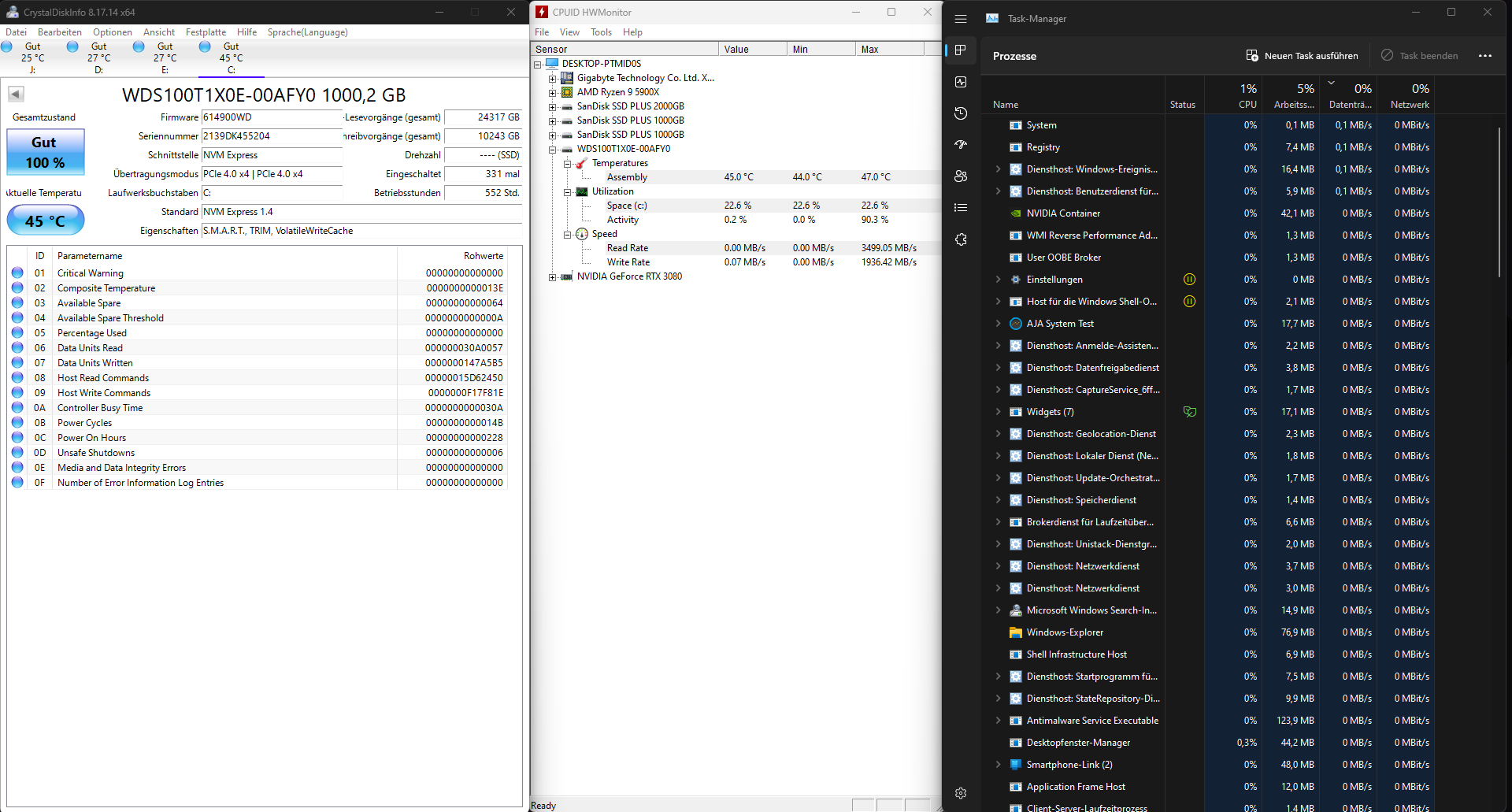
Task: Sort processes by the CPU column header
Action: 1232,95
